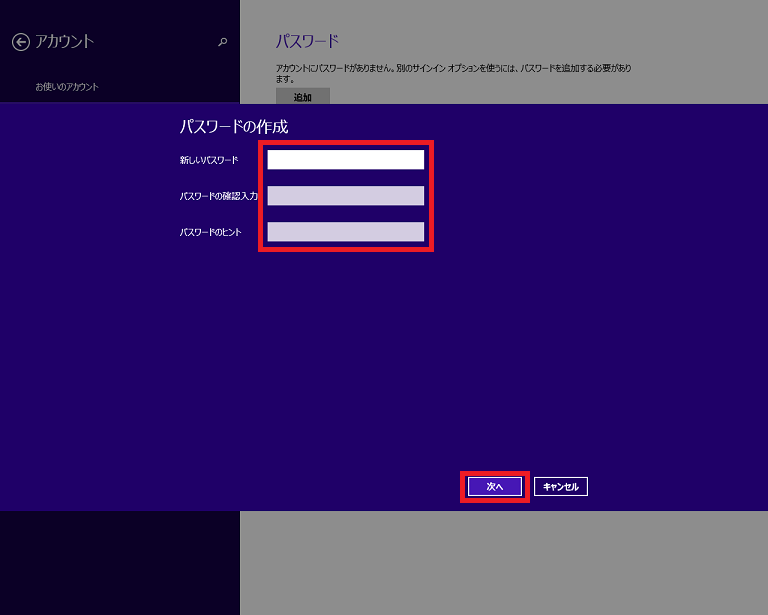Click the back arrow beside アカウント
The height and width of the screenshot is (615, 768).
[x=21, y=42]
